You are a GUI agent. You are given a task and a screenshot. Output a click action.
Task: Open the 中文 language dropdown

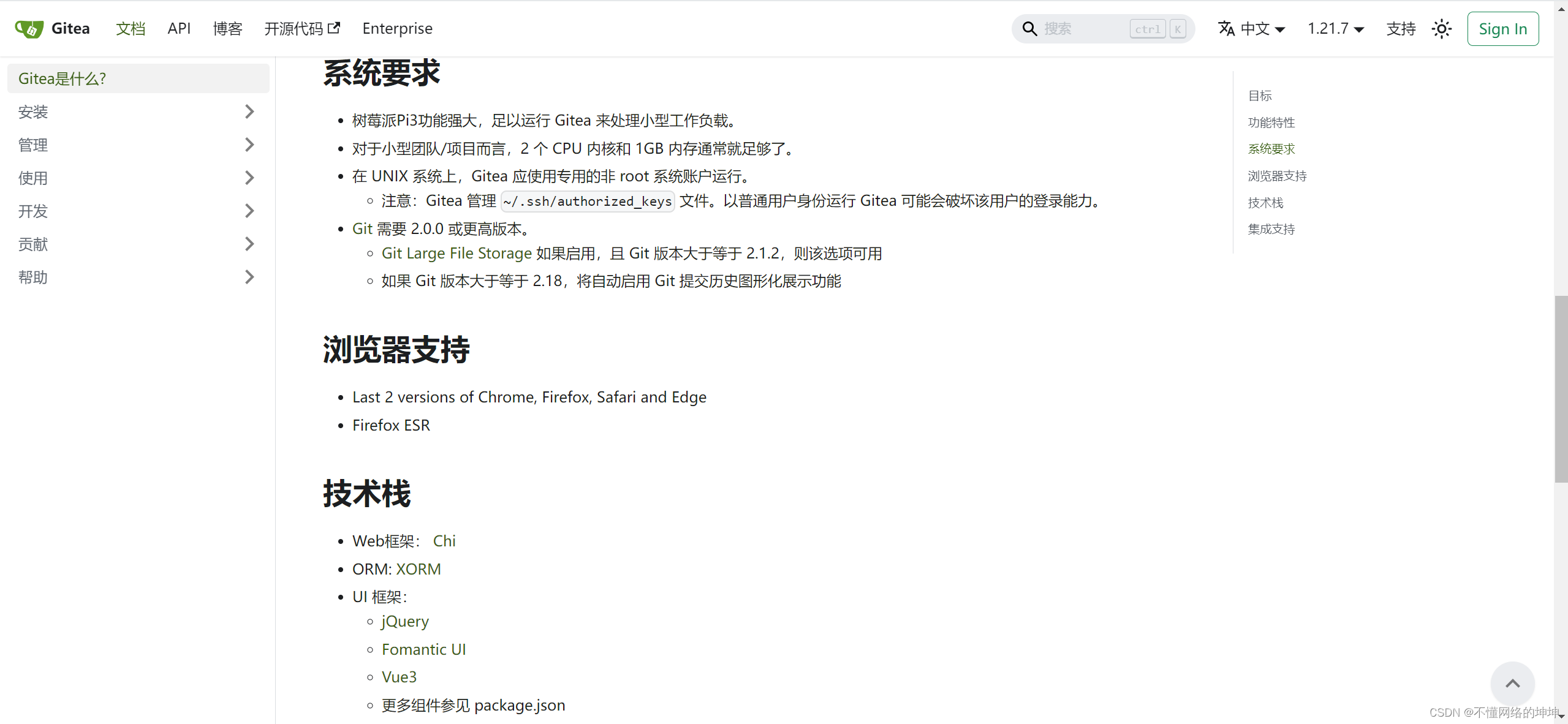[1251, 29]
